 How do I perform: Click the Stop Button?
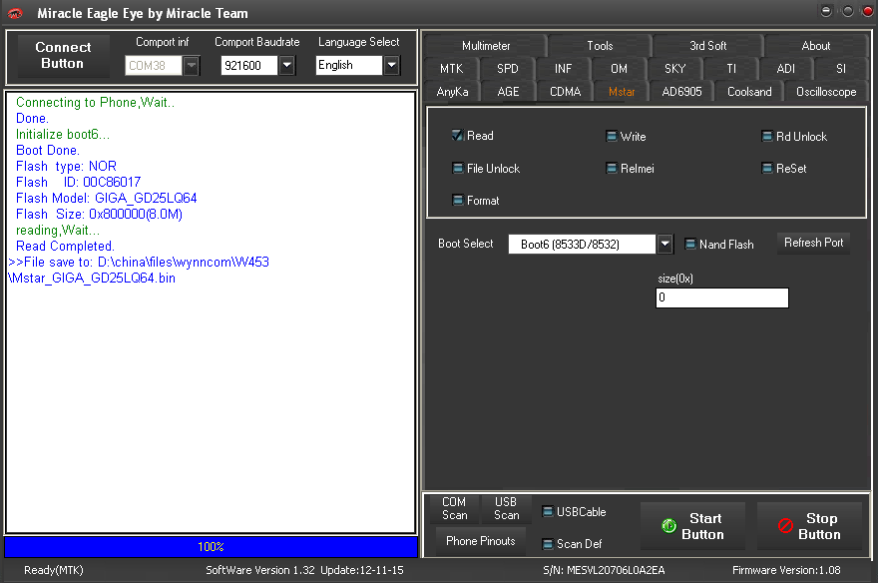click(x=809, y=526)
